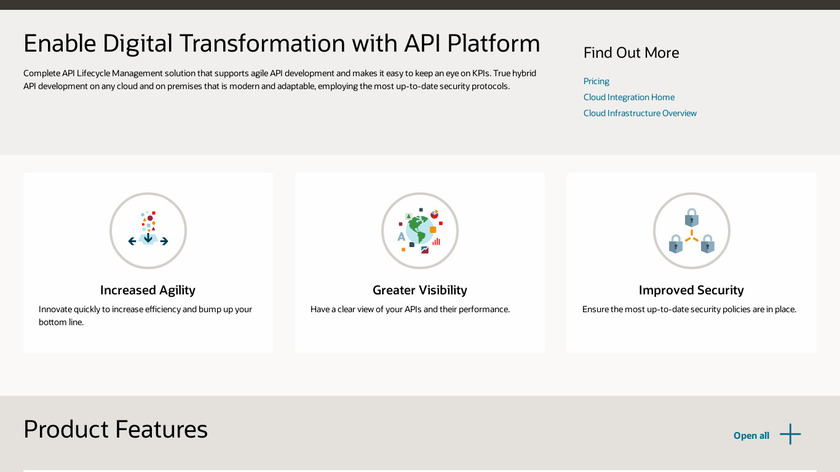Image resolution: width=840 pixels, height=472 pixels.
Task: Click the Product Features section heading
Action: pos(116,429)
